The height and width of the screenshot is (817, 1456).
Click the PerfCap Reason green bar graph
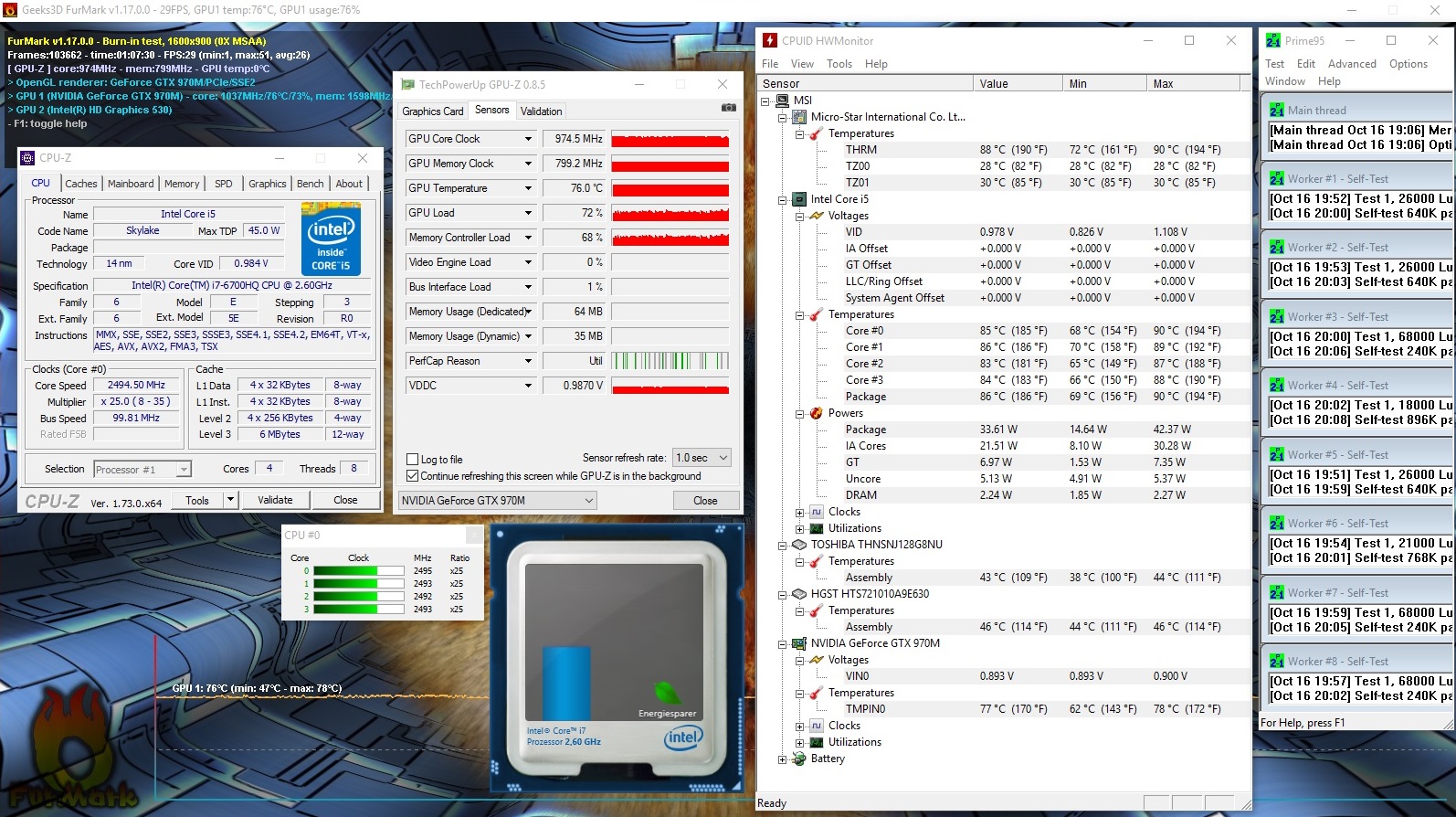(670, 361)
